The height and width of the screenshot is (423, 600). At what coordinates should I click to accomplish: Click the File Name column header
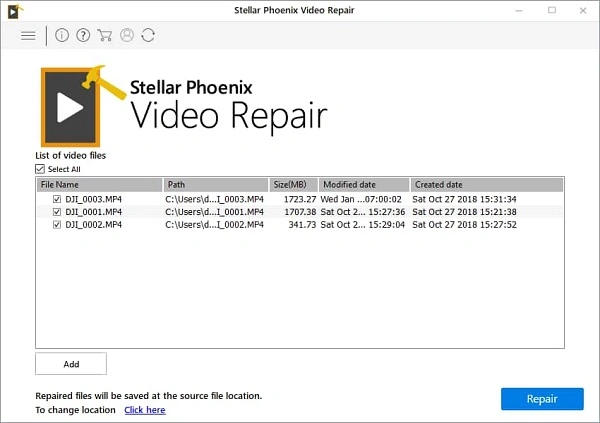99,185
